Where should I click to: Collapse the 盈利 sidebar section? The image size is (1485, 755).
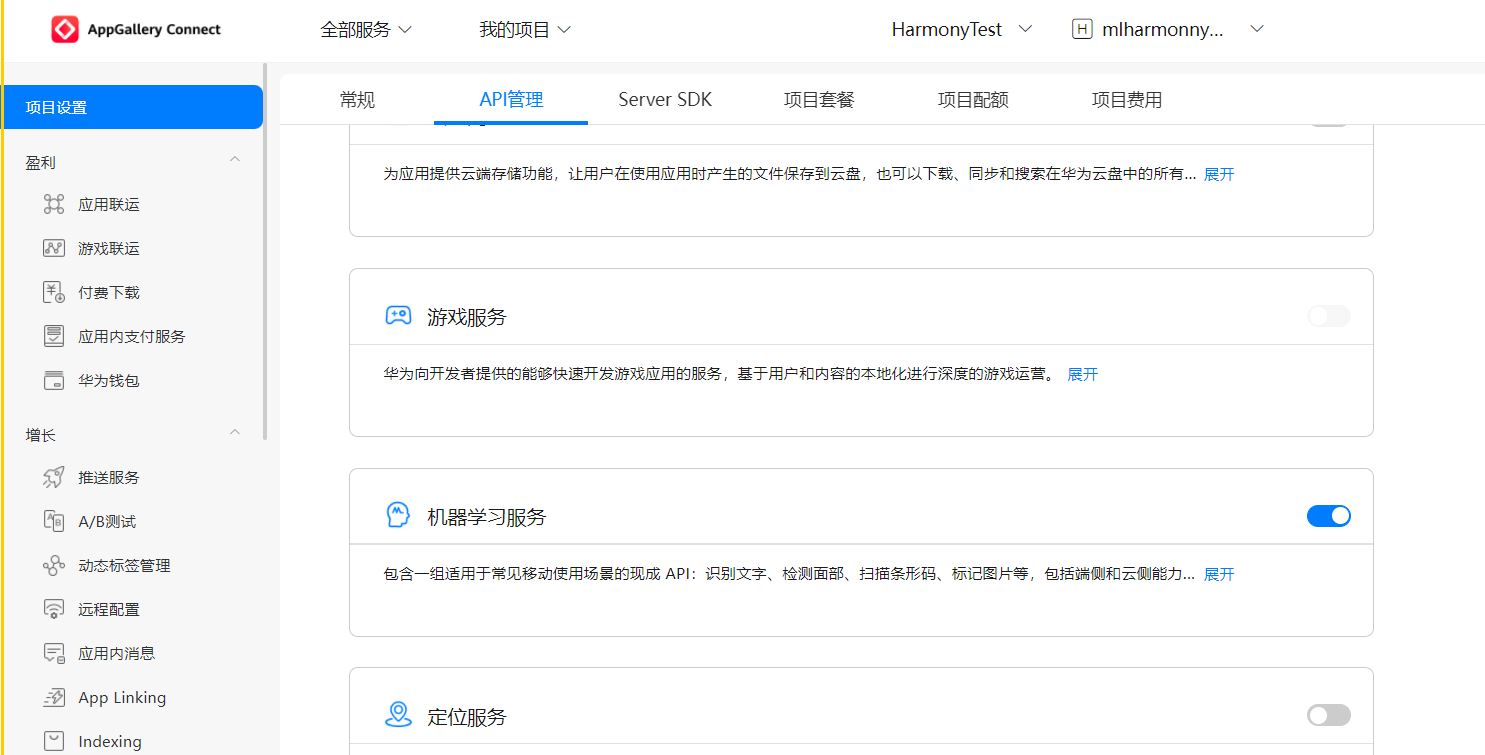pyautogui.click(x=235, y=160)
